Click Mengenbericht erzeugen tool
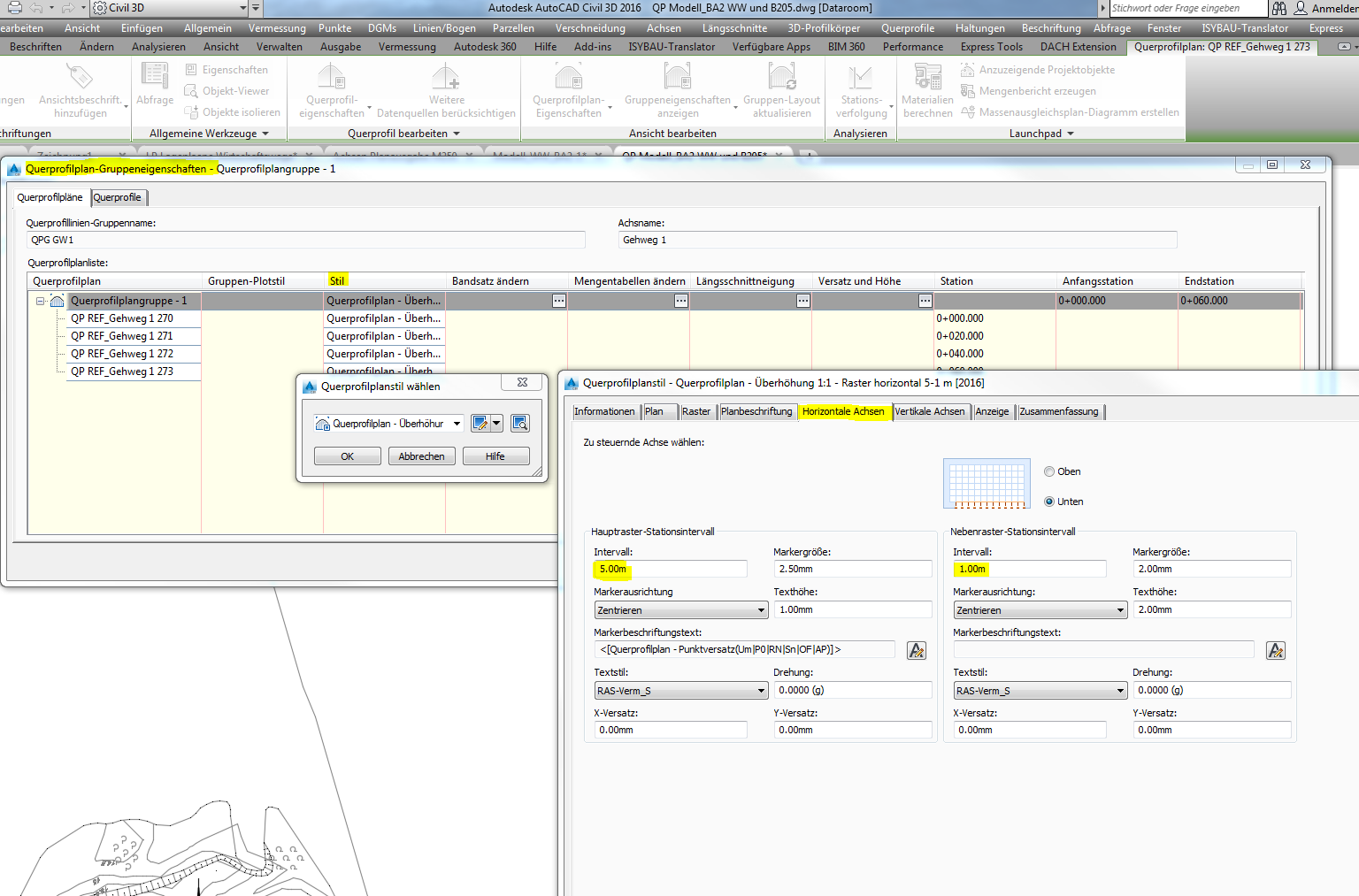This screenshot has width=1359, height=896. click(x=1028, y=91)
